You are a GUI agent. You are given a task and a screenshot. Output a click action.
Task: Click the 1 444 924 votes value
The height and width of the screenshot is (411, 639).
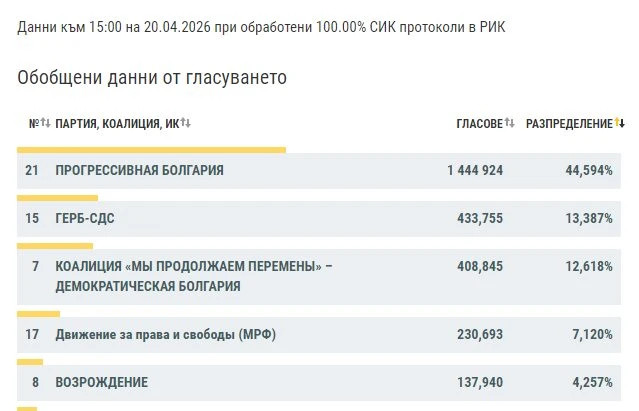point(475,171)
